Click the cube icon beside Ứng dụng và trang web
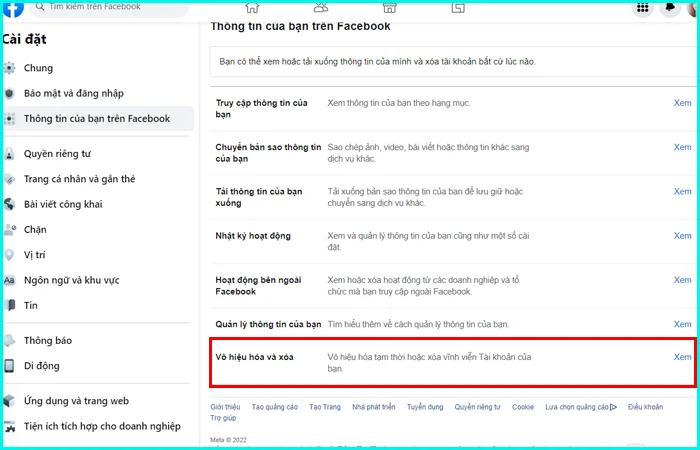 [x=9, y=401]
